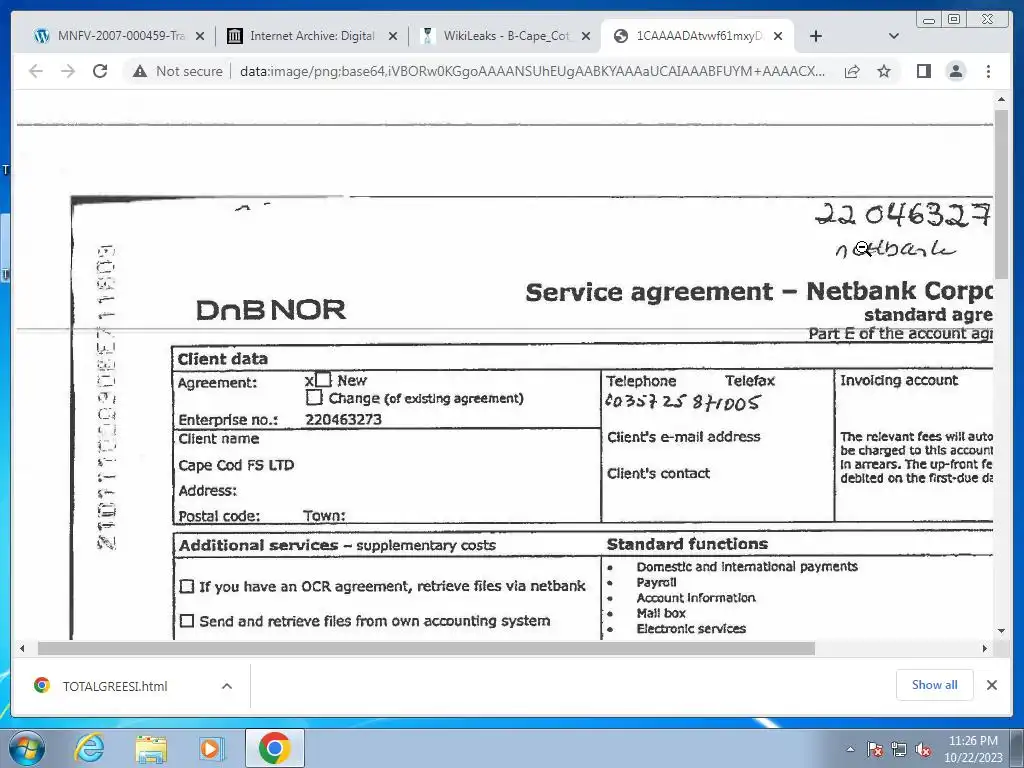Image resolution: width=1024 pixels, height=768 pixels.
Task: Click the Cape Cod FS LTD client name
Action: click(x=236, y=465)
